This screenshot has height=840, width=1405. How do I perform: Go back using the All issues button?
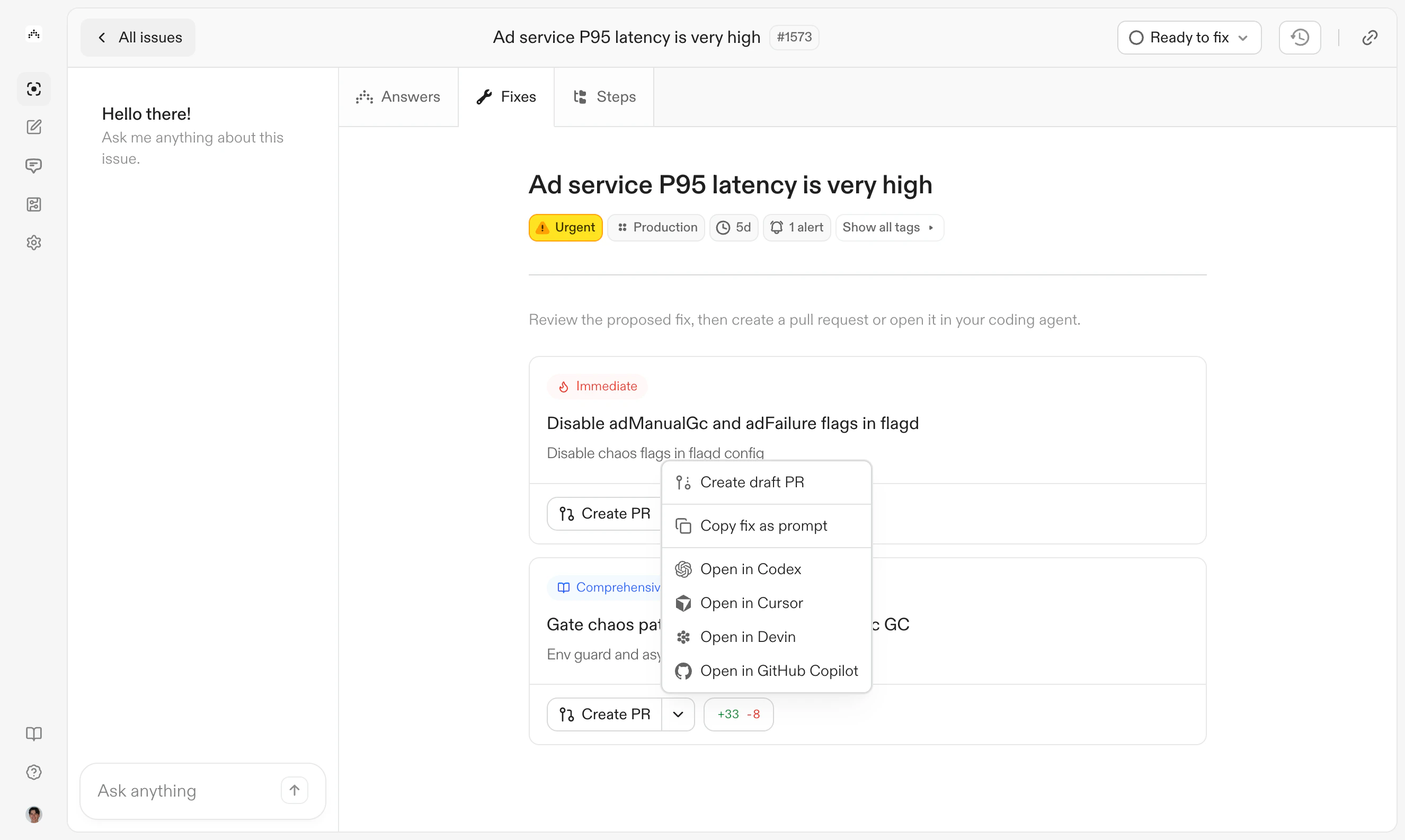138,37
